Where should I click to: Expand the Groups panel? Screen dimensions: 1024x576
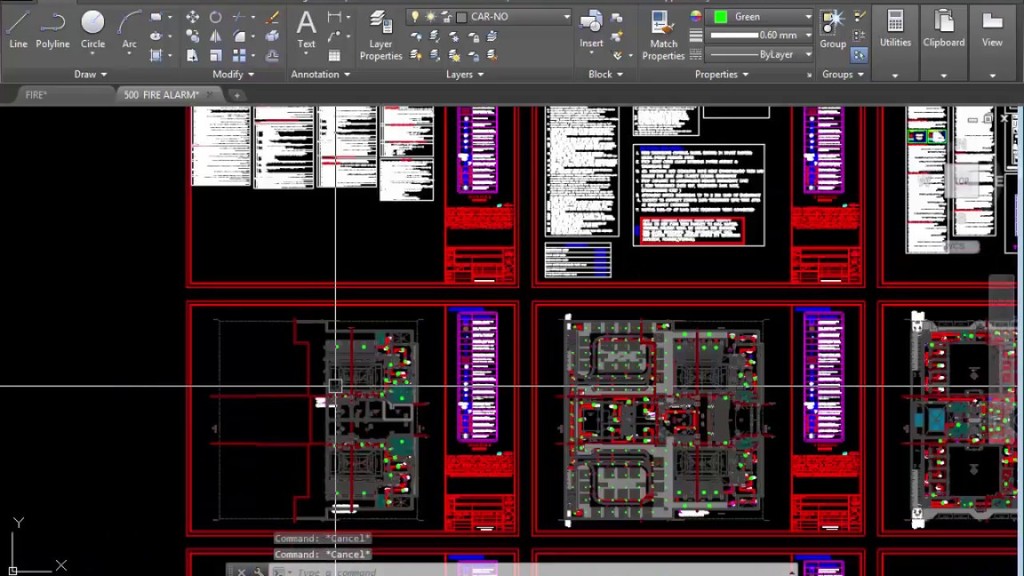[842, 74]
